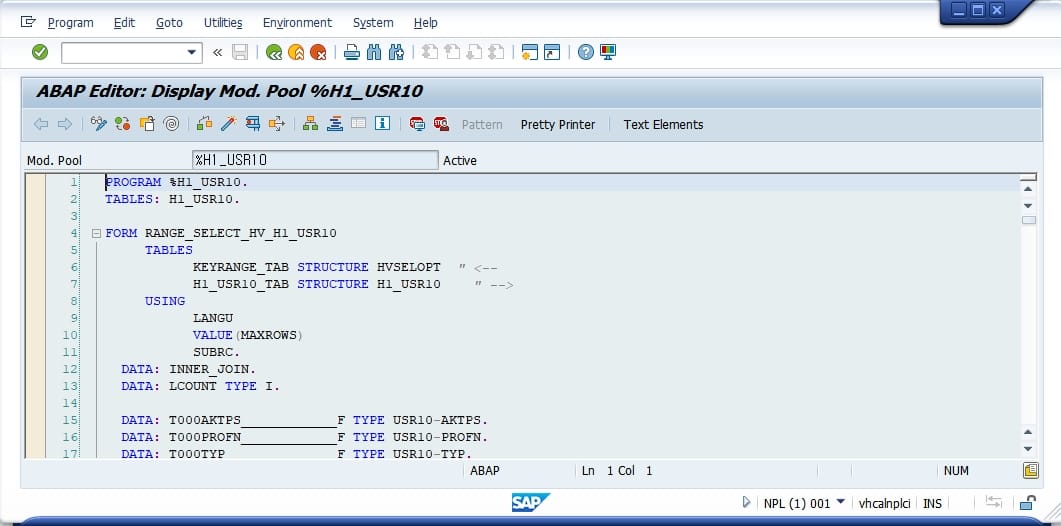The height and width of the screenshot is (526, 1061).
Task: Click the red Cancel icon
Action: click(318, 52)
